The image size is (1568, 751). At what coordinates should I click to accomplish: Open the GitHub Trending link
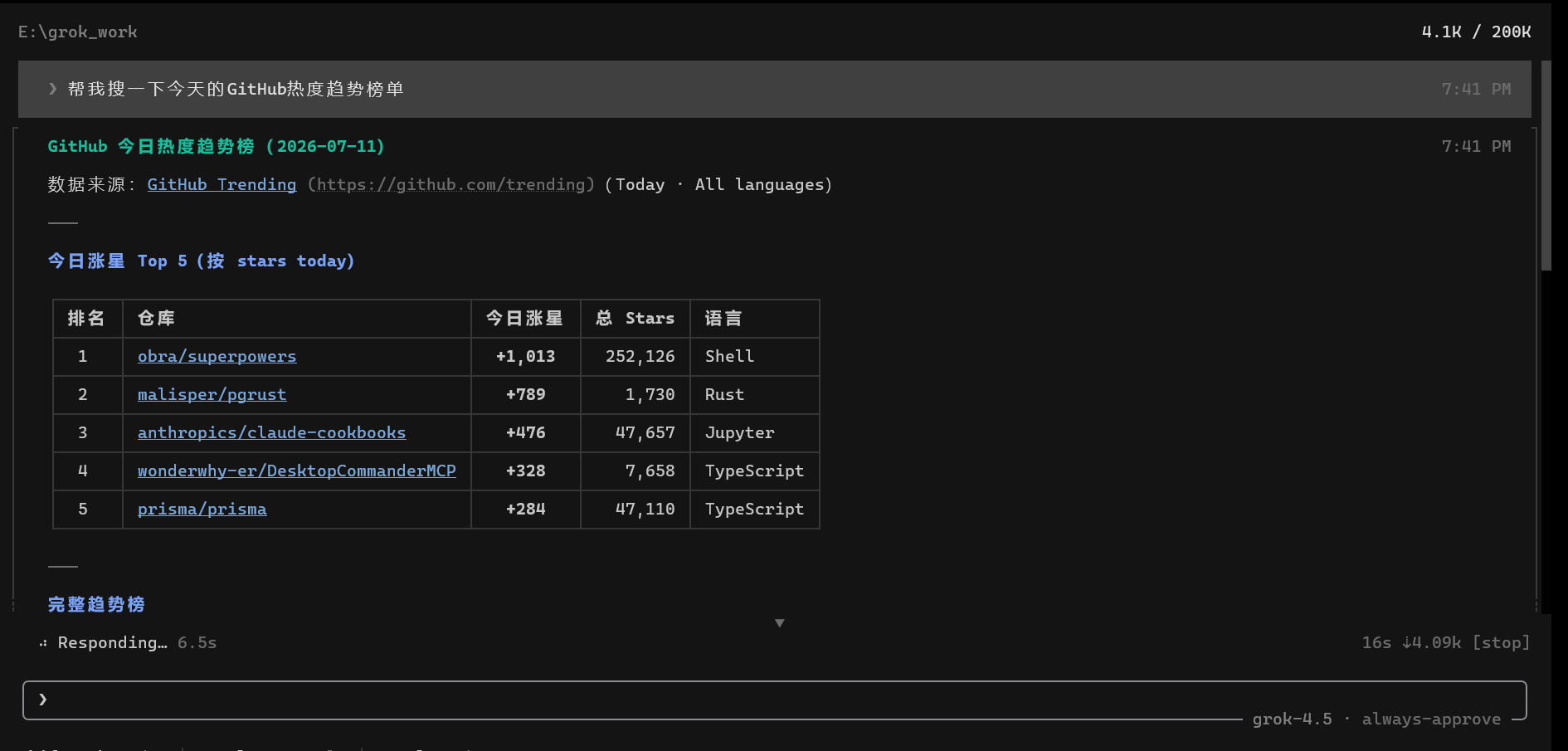(222, 184)
